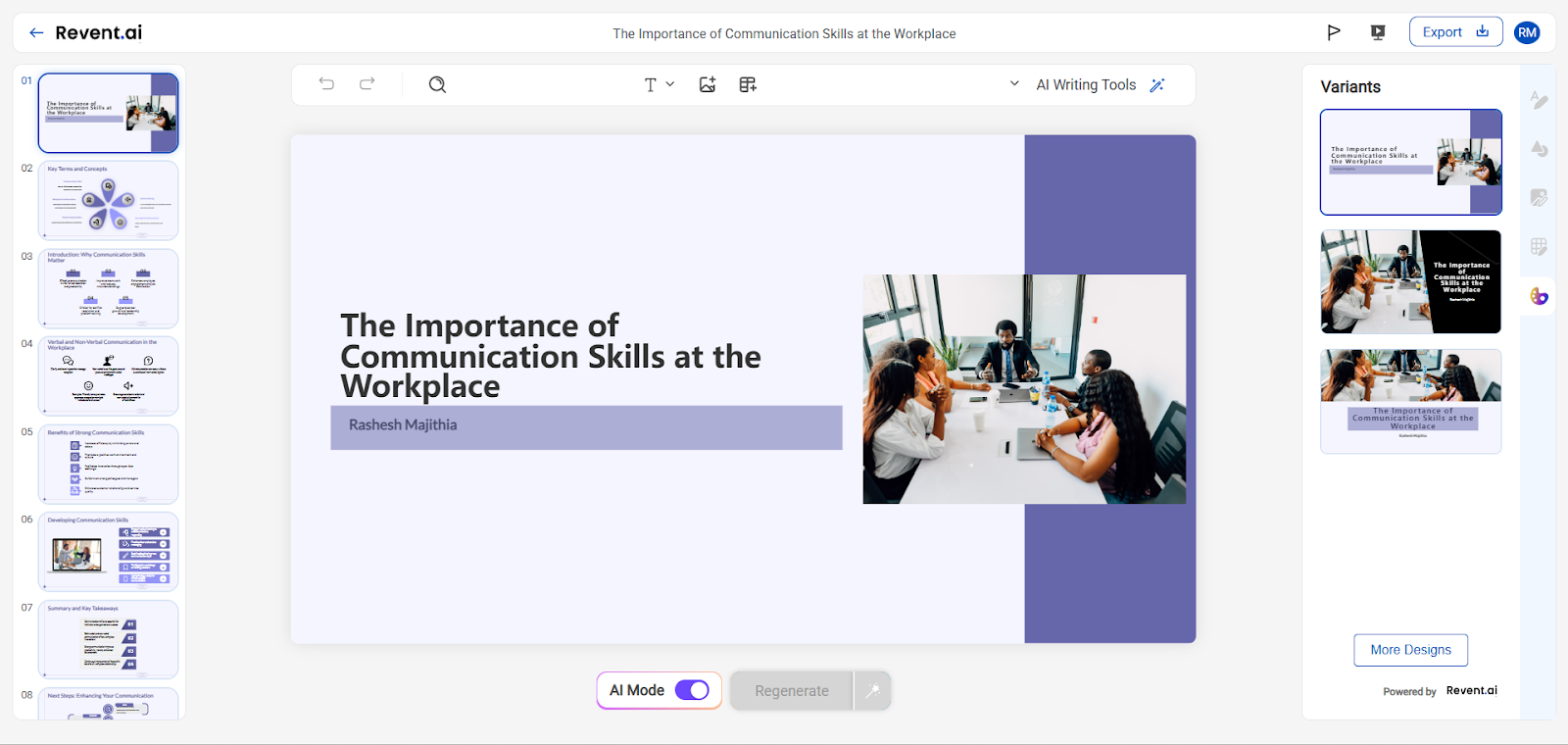Open the search magnifier tool
Viewport: 1568px width, 745px height.
[437, 84]
